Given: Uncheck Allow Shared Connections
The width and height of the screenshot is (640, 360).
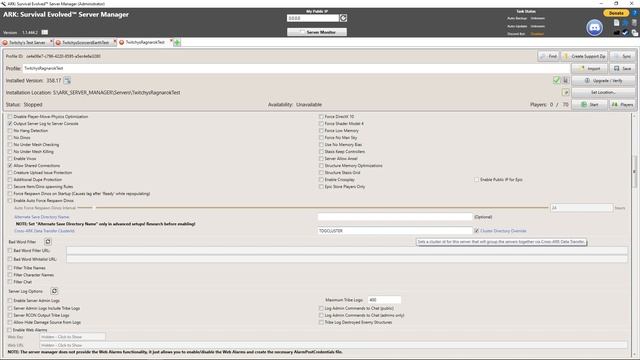Looking at the screenshot, I should 10,166.
